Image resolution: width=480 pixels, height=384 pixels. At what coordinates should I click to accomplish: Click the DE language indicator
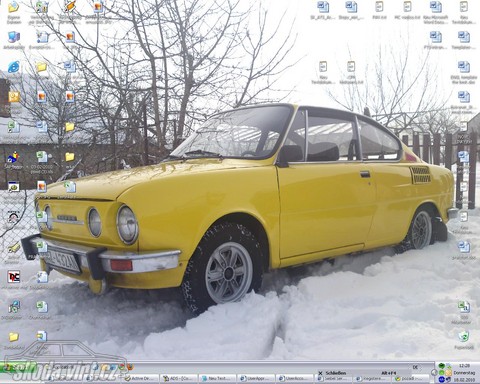pos(415,367)
